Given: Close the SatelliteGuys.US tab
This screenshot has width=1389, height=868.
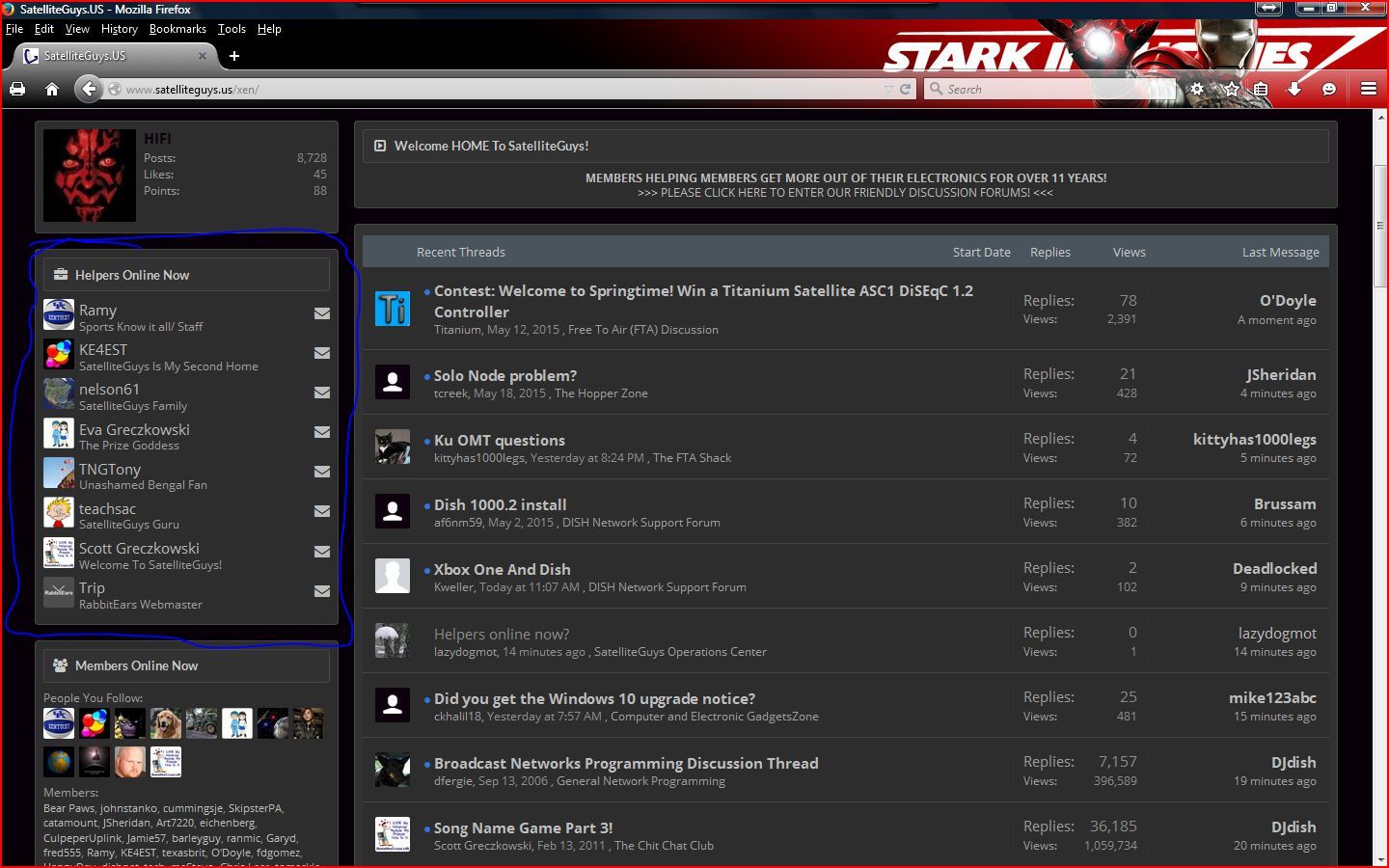Looking at the screenshot, I should pyautogui.click(x=203, y=56).
